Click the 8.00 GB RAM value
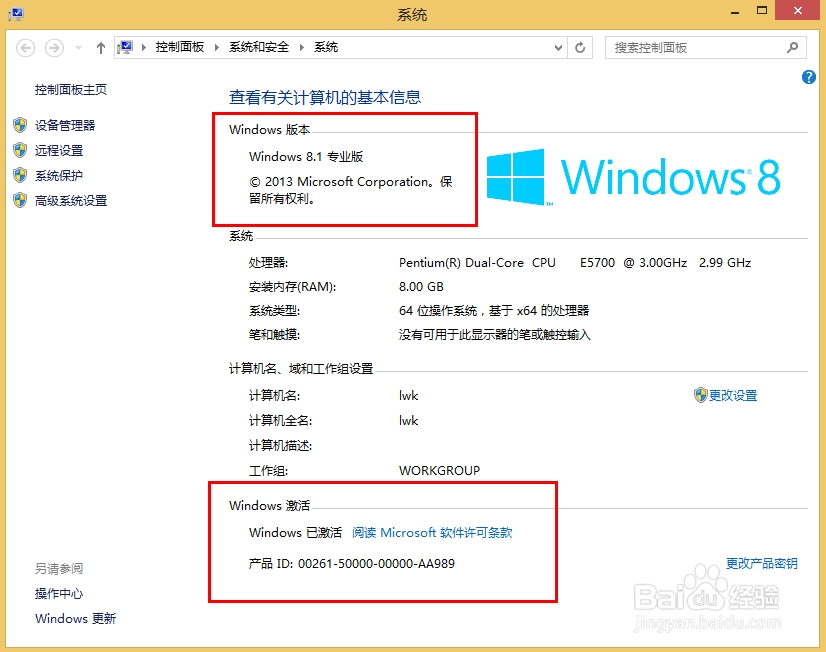Viewport: 826px width, 652px height. (421, 287)
